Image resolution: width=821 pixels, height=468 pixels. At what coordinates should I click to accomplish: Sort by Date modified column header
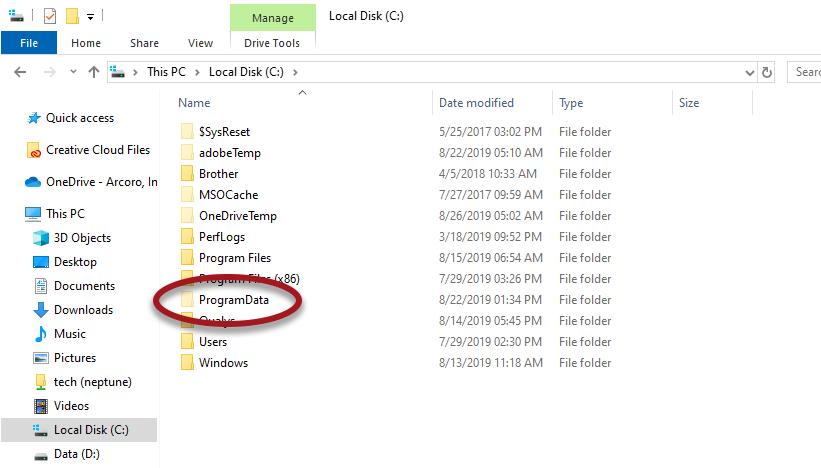pos(476,103)
